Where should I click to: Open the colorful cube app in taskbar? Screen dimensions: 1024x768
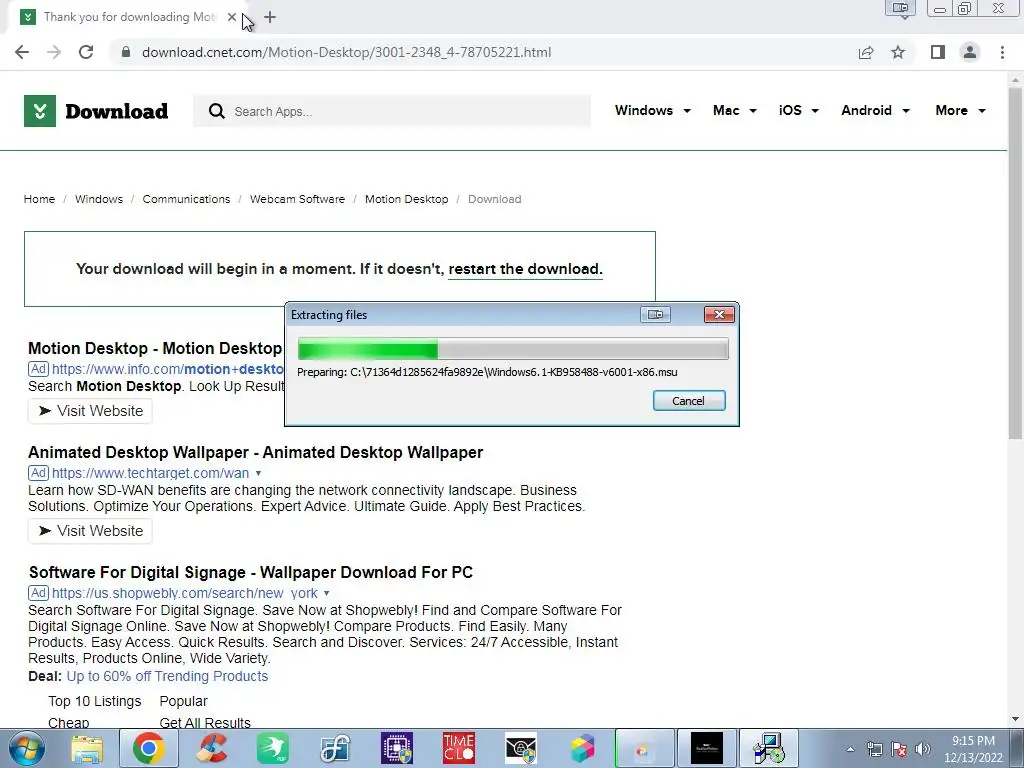(x=583, y=748)
